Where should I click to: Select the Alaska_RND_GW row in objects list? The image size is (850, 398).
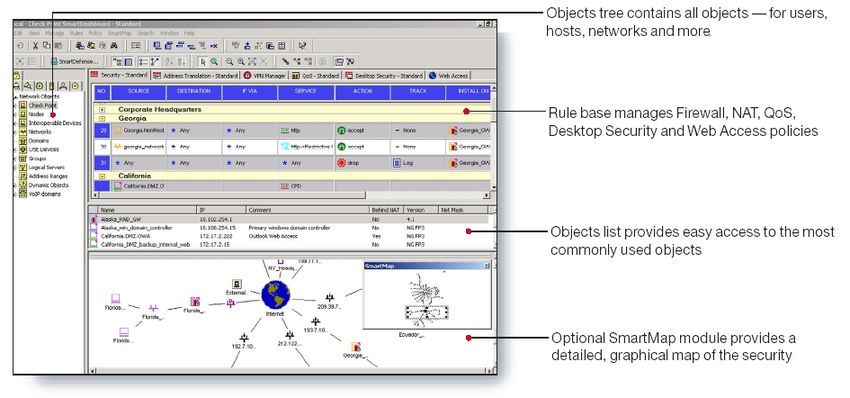pos(292,220)
